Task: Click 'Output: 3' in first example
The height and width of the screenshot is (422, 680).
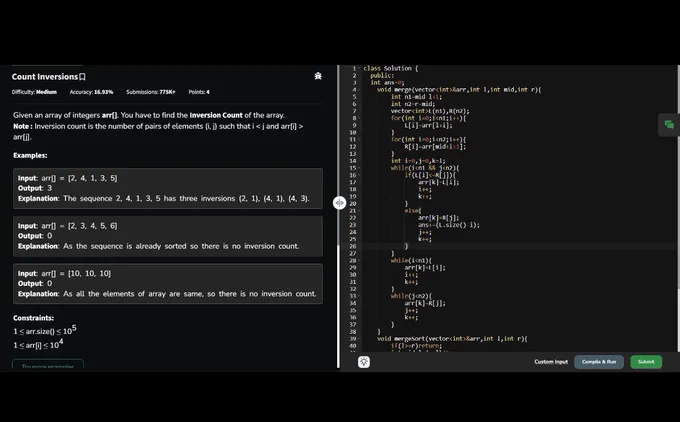Action: click(35, 188)
